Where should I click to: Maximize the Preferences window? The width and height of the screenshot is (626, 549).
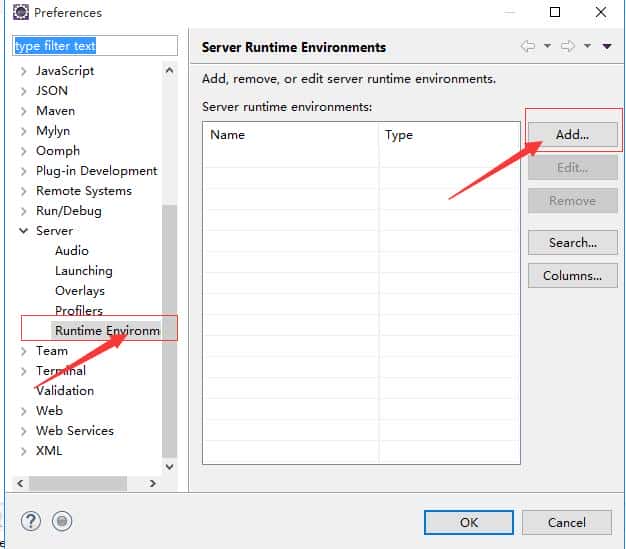coord(555,12)
